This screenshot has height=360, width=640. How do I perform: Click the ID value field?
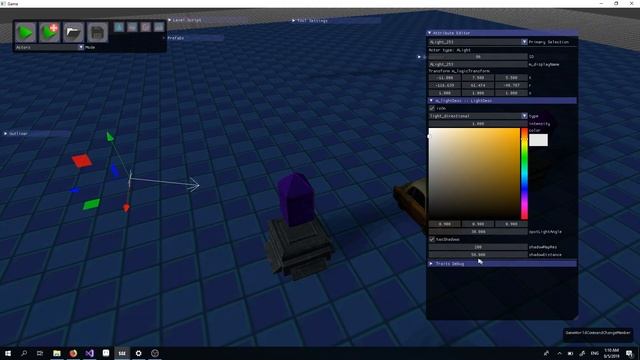tap(478, 57)
